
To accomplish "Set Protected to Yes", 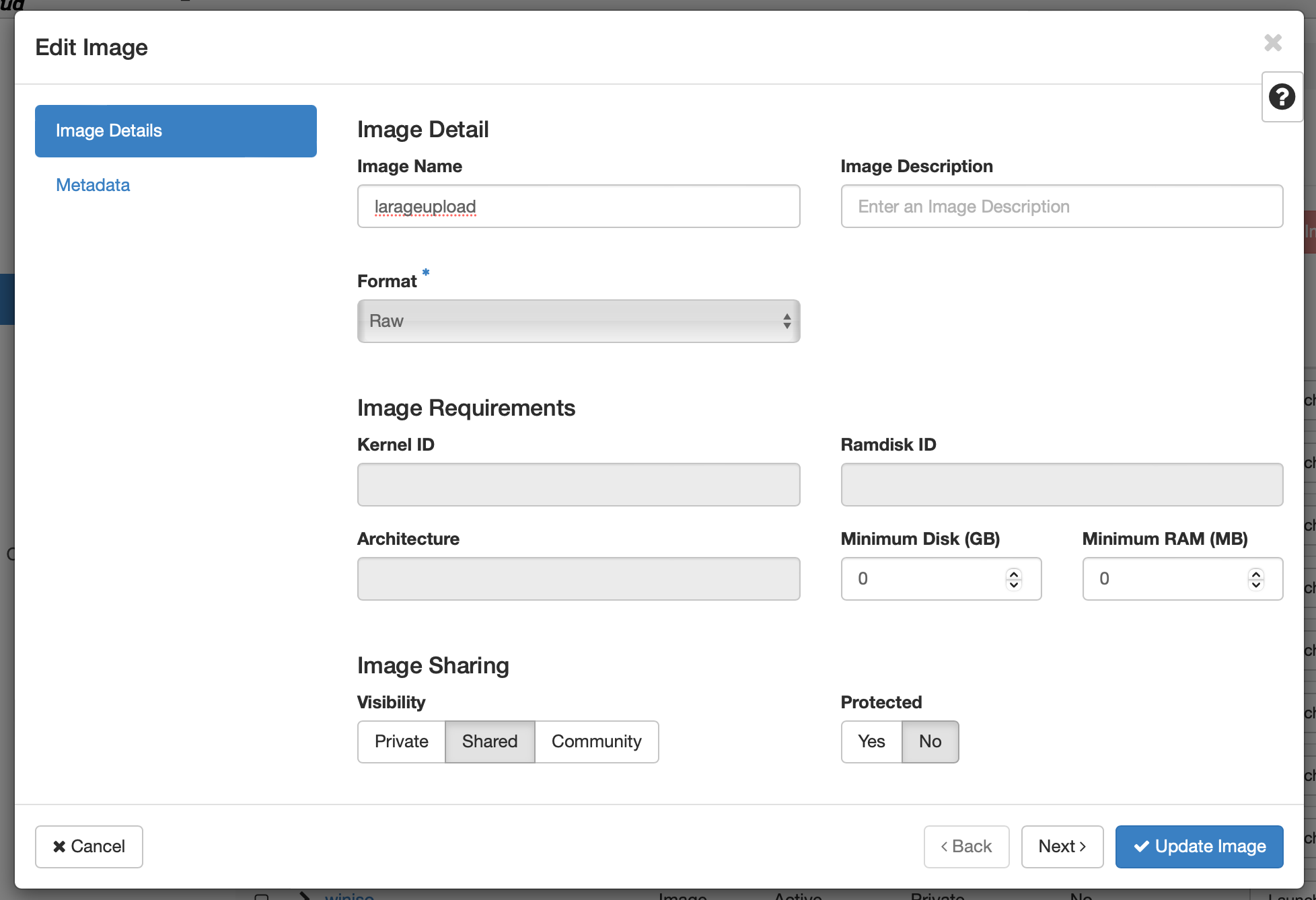I will (871, 741).
